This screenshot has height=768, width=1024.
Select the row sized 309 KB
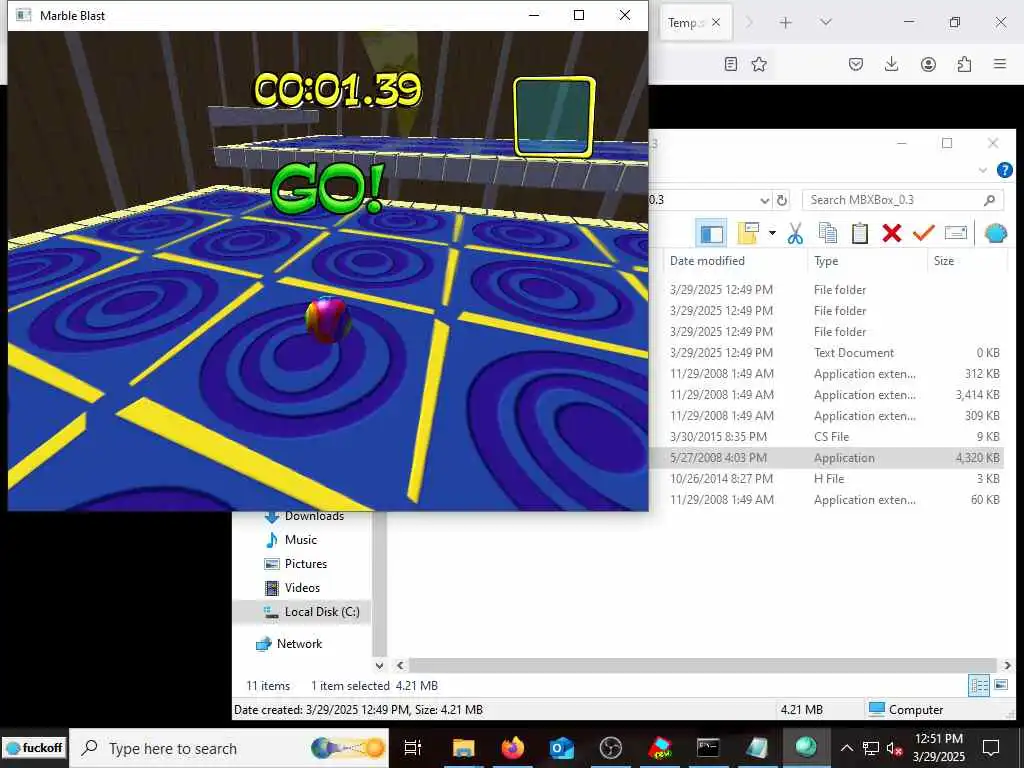coord(827,415)
